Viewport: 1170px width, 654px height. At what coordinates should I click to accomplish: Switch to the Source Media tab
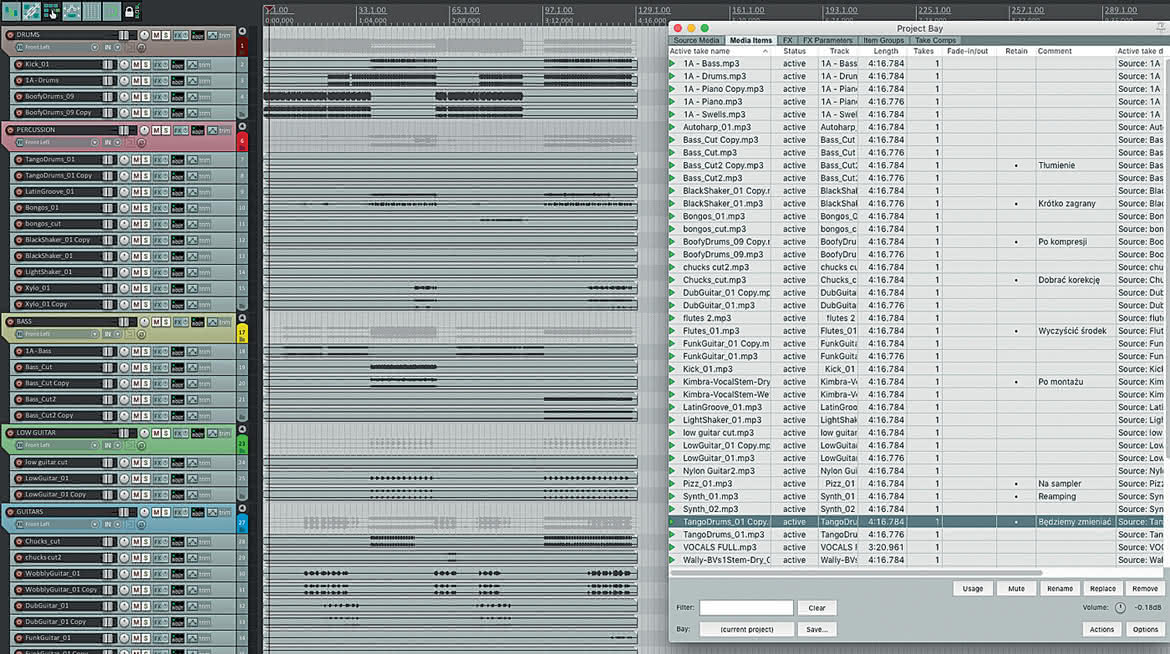click(x=696, y=40)
